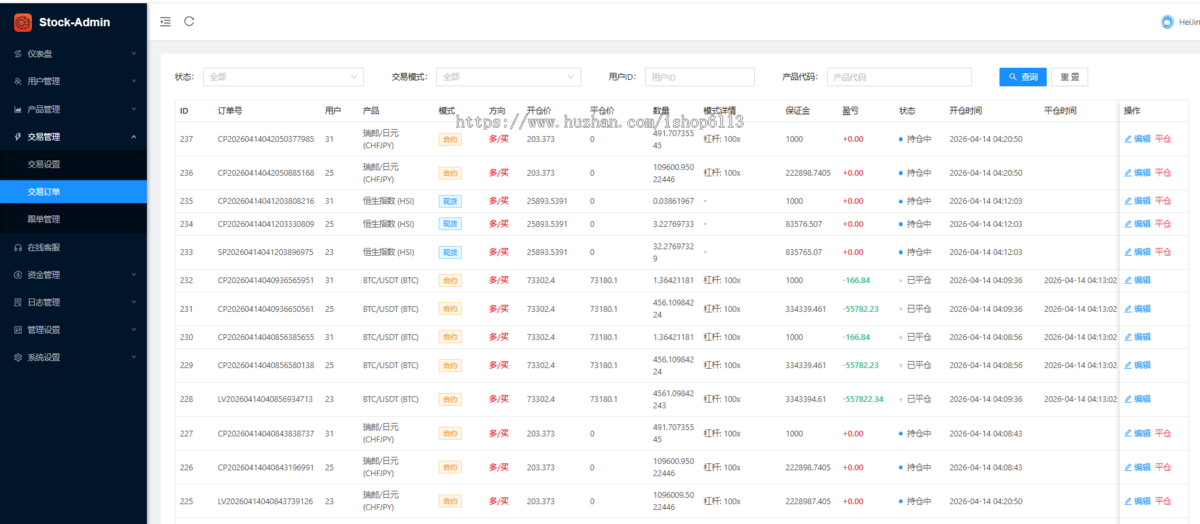Click the 现货 tag in row ID 235
The height and width of the screenshot is (524, 1200).
tap(449, 201)
